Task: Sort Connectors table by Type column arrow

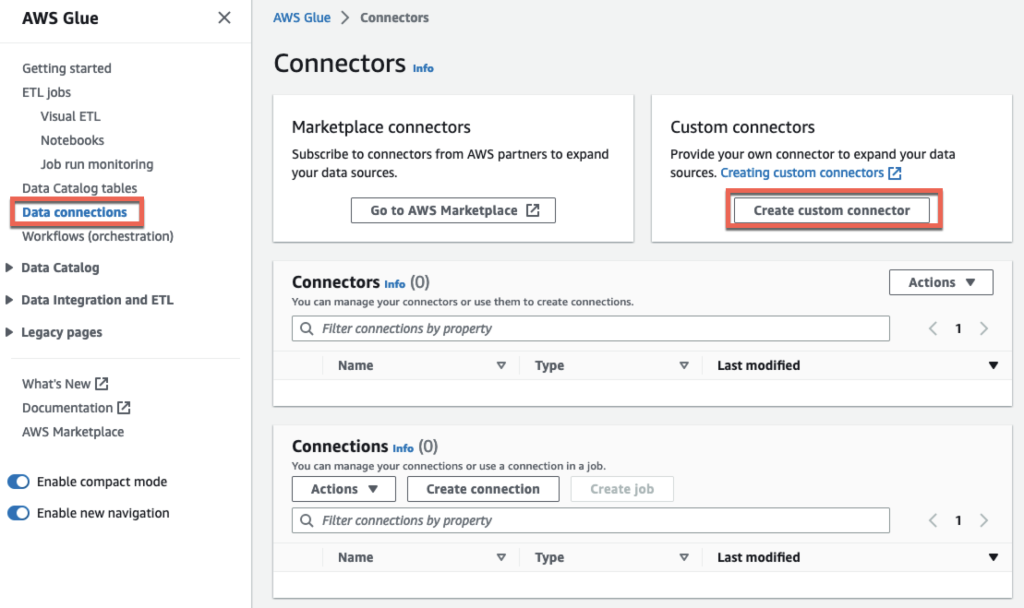Action: click(x=684, y=366)
